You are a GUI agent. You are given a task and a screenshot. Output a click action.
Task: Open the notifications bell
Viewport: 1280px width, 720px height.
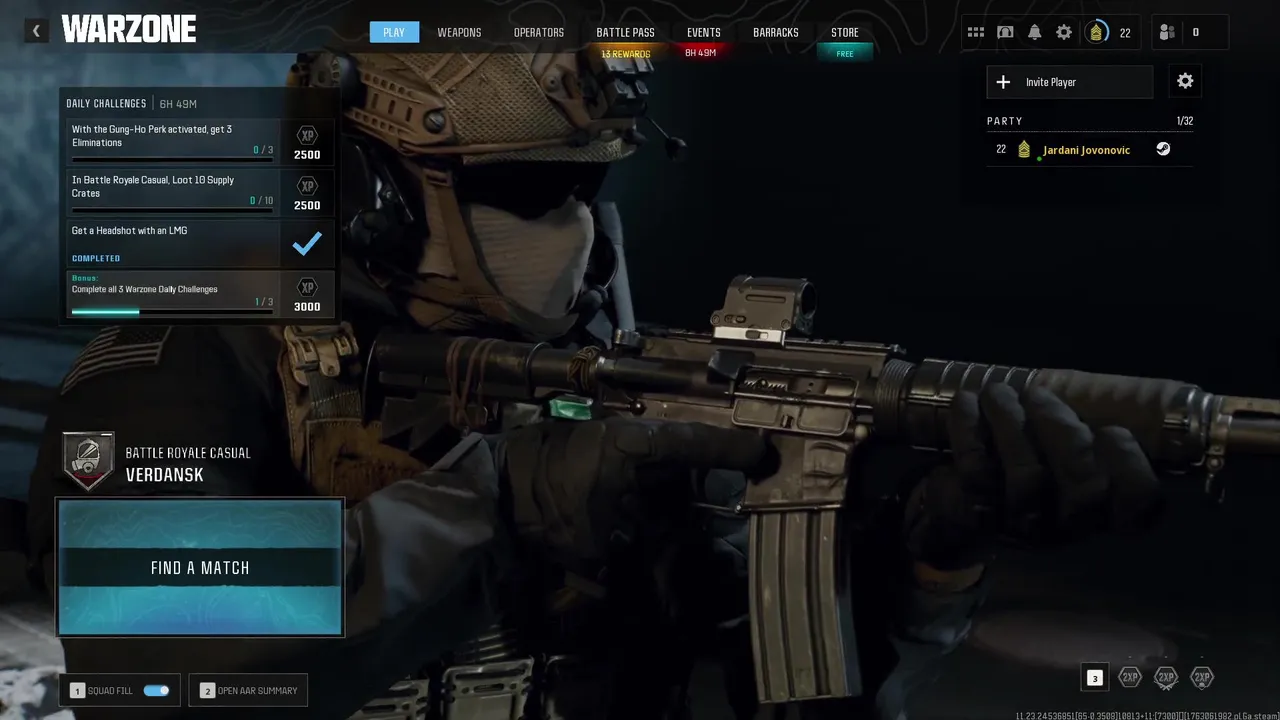click(x=1034, y=32)
